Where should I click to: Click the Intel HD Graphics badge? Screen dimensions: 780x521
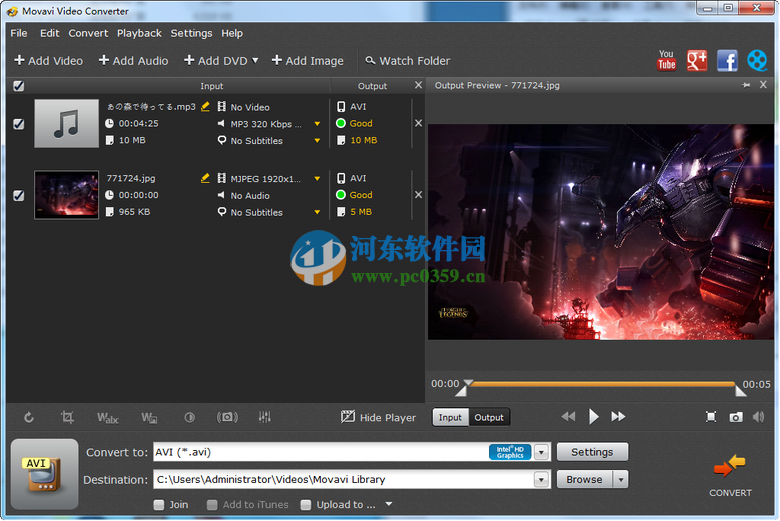click(x=510, y=452)
